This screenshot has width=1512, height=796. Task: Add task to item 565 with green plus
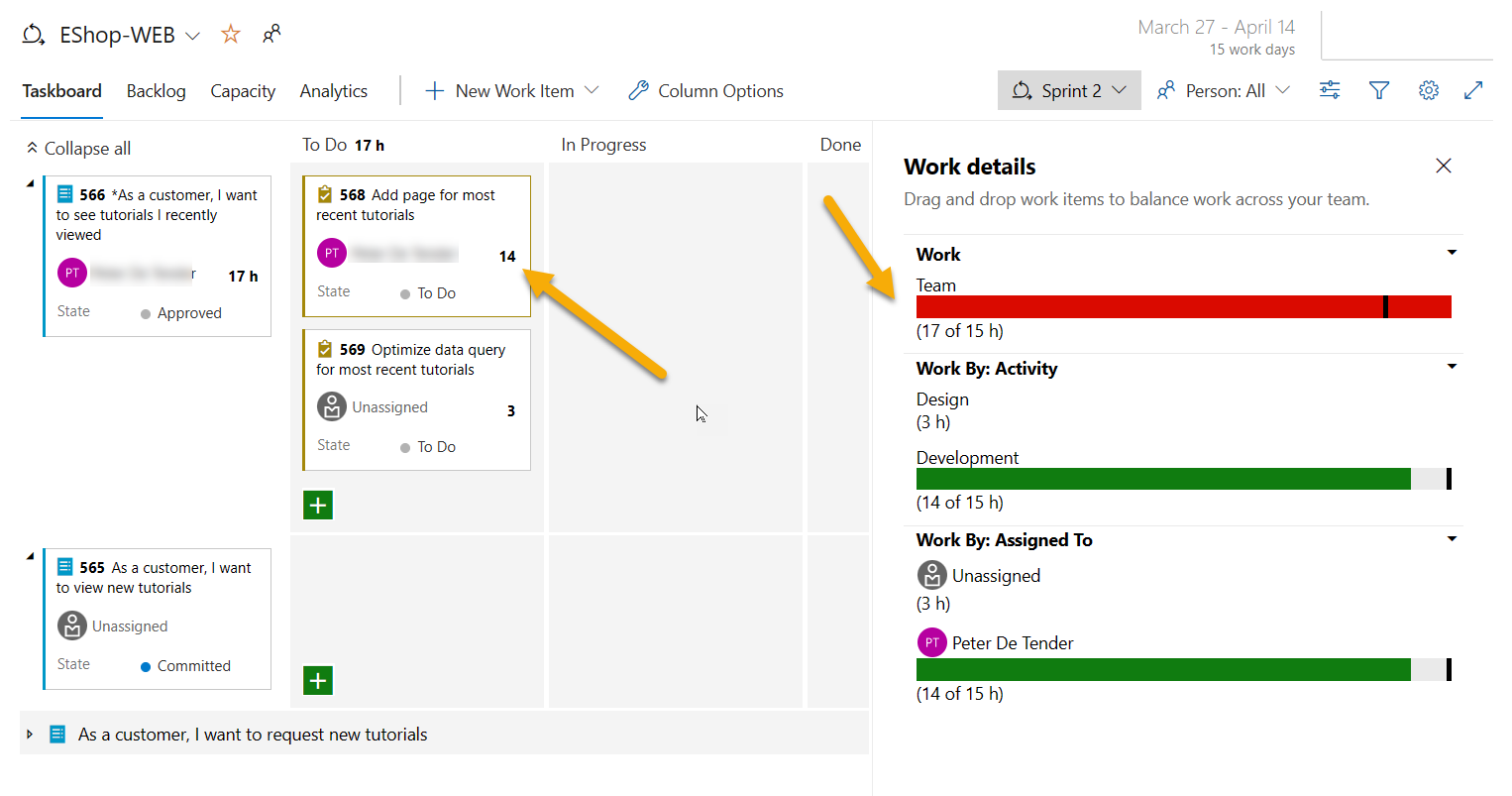click(318, 681)
